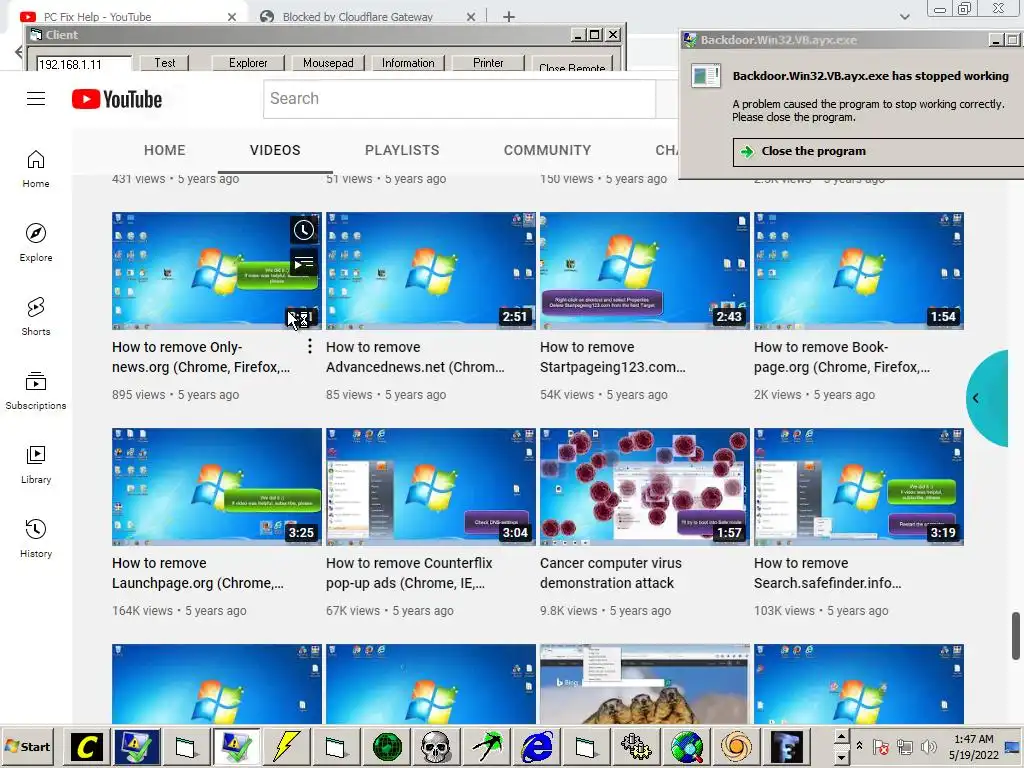The height and width of the screenshot is (768, 1024).
Task: Click the taskbar scroll down arrow
Action: (x=841, y=756)
